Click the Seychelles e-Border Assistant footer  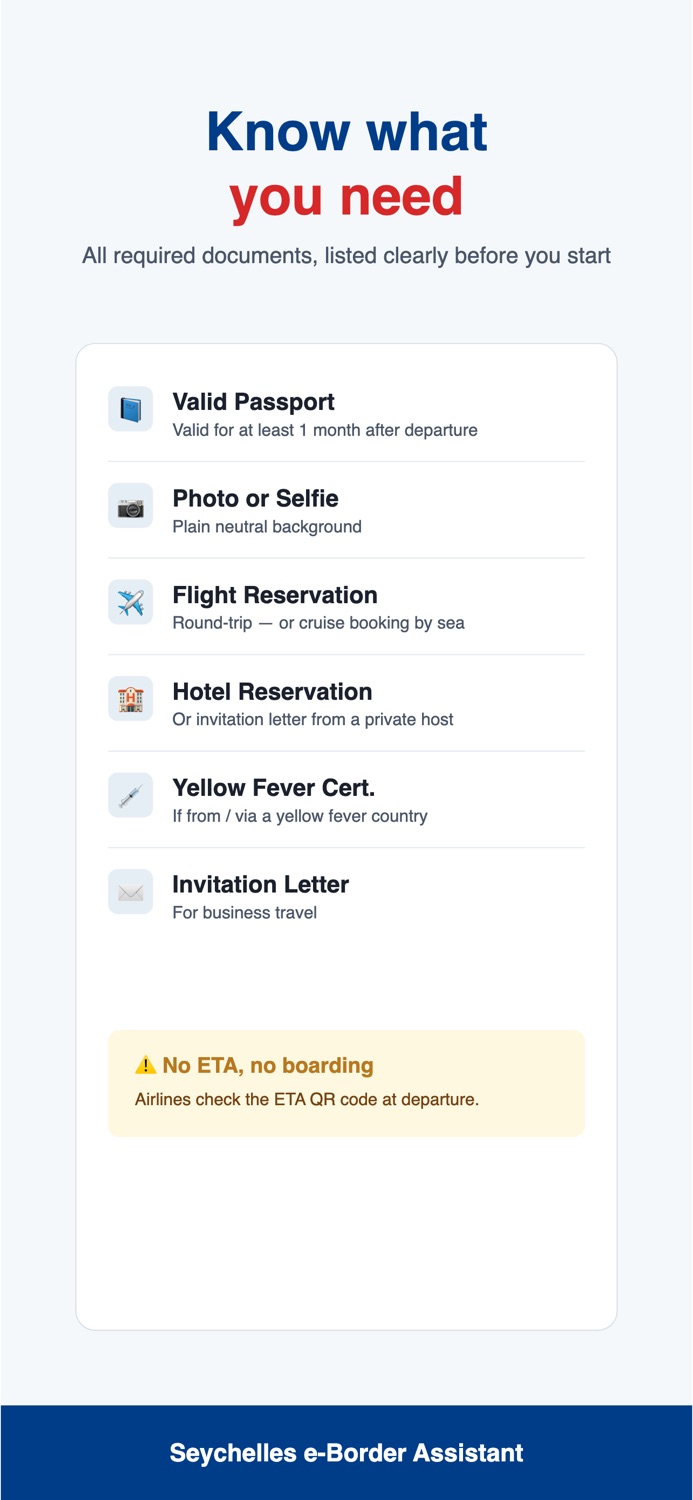(346, 1453)
